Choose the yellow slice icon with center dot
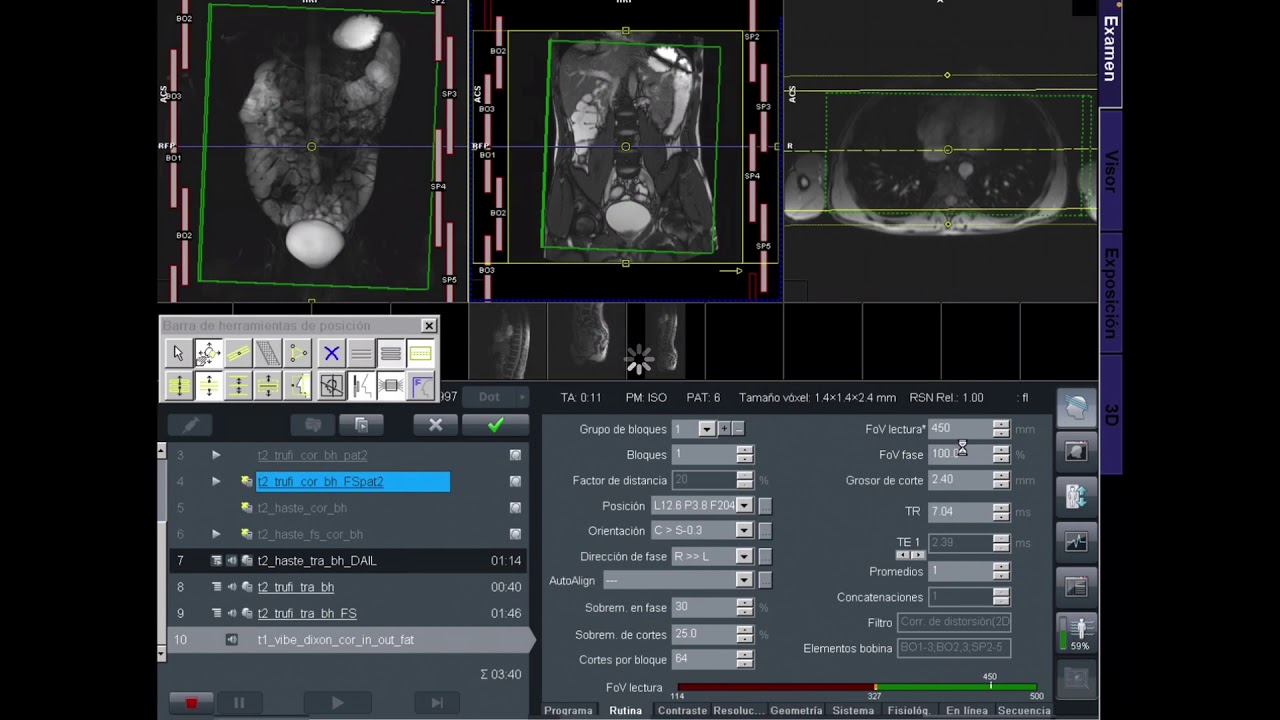 click(238, 353)
